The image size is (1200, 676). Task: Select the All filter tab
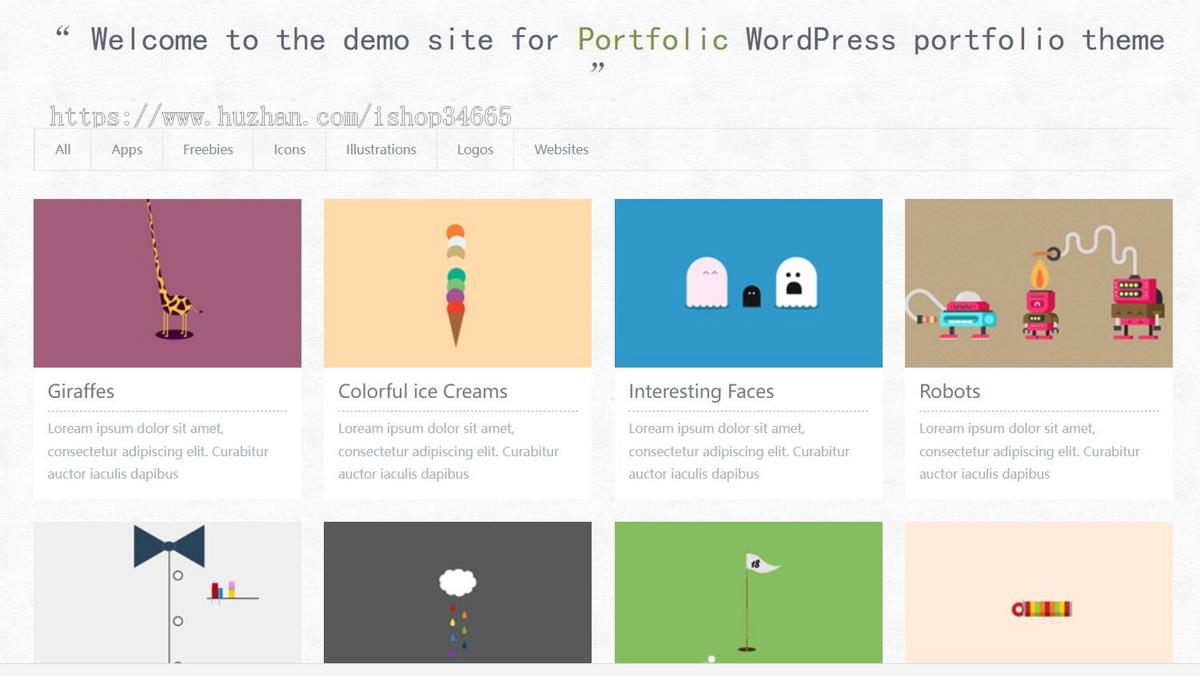tap(63, 150)
